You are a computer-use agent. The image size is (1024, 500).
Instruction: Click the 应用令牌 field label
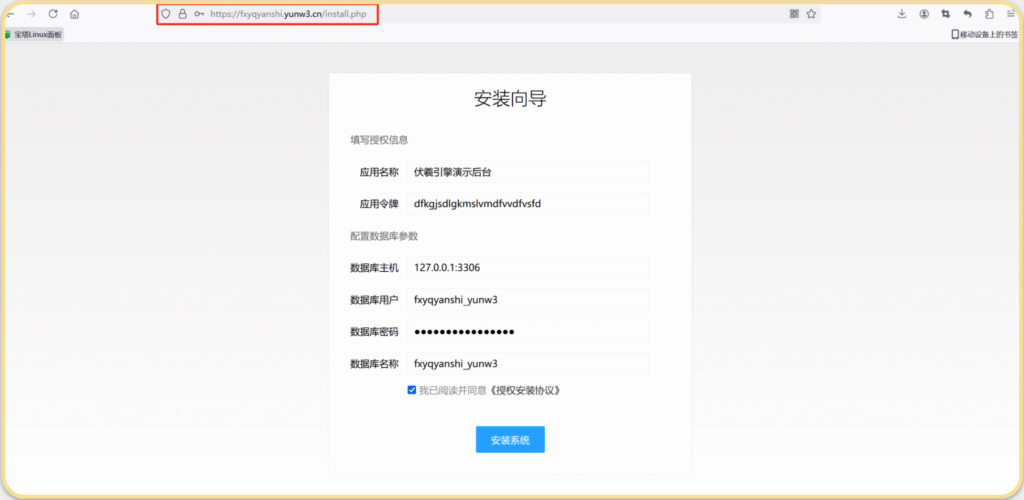tap(379, 204)
